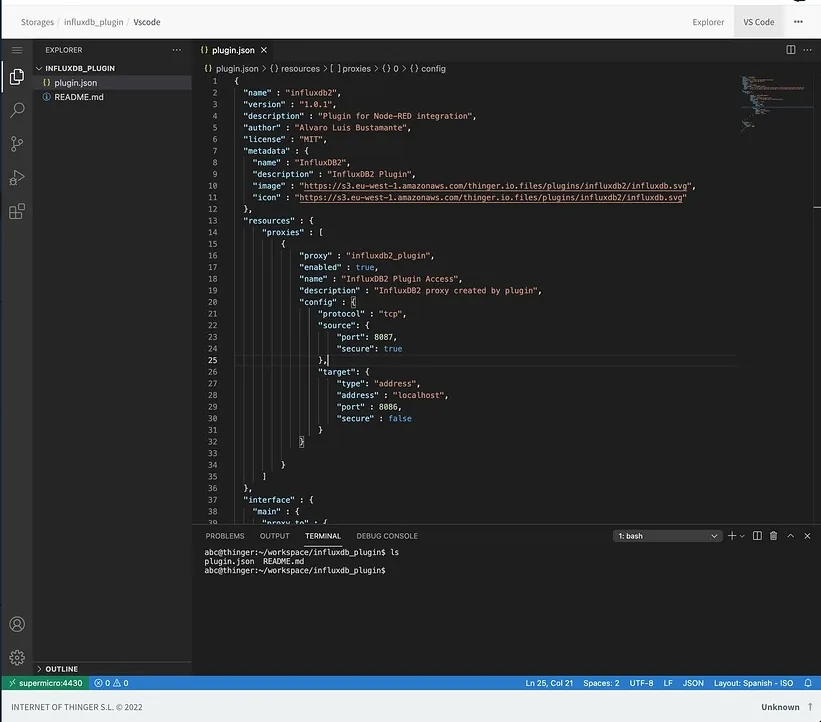Go to influxdb_plugin in the header breadcrumb
This screenshot has width=821, height=722.
(x=94, y=22)
